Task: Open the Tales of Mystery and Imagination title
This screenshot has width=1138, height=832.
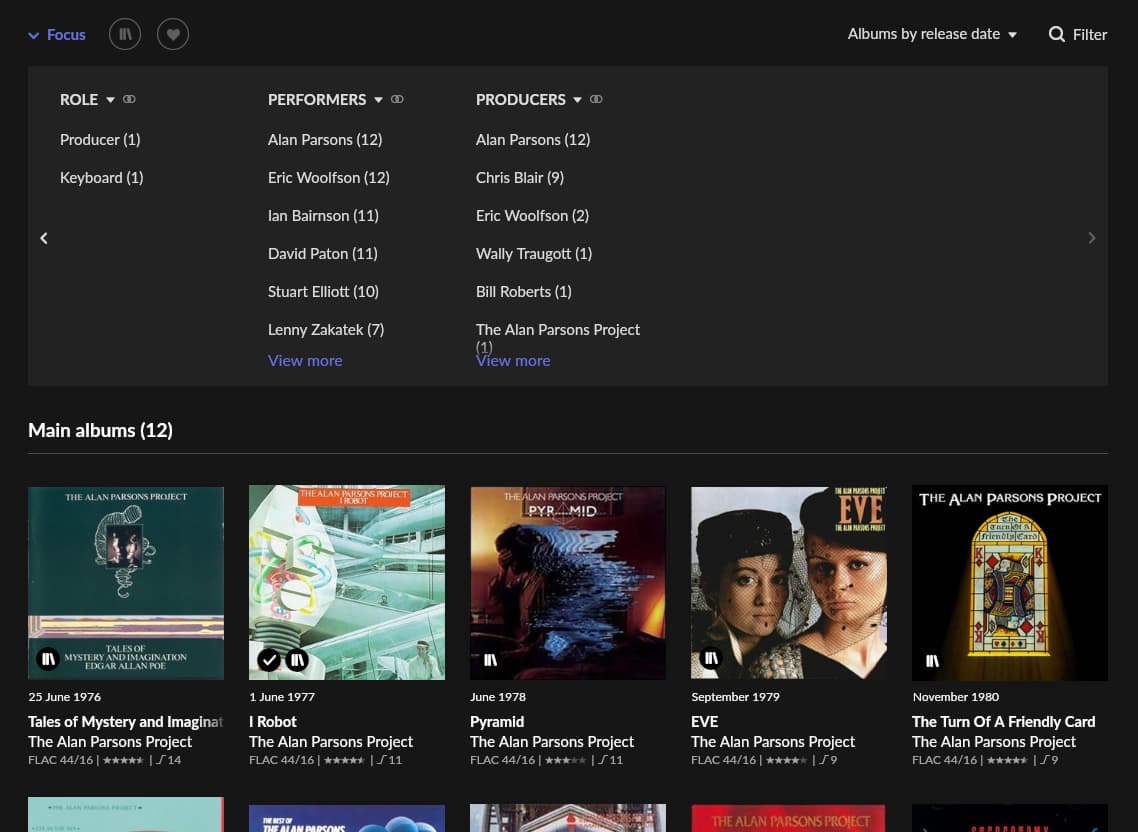Action: pos(126,722)
